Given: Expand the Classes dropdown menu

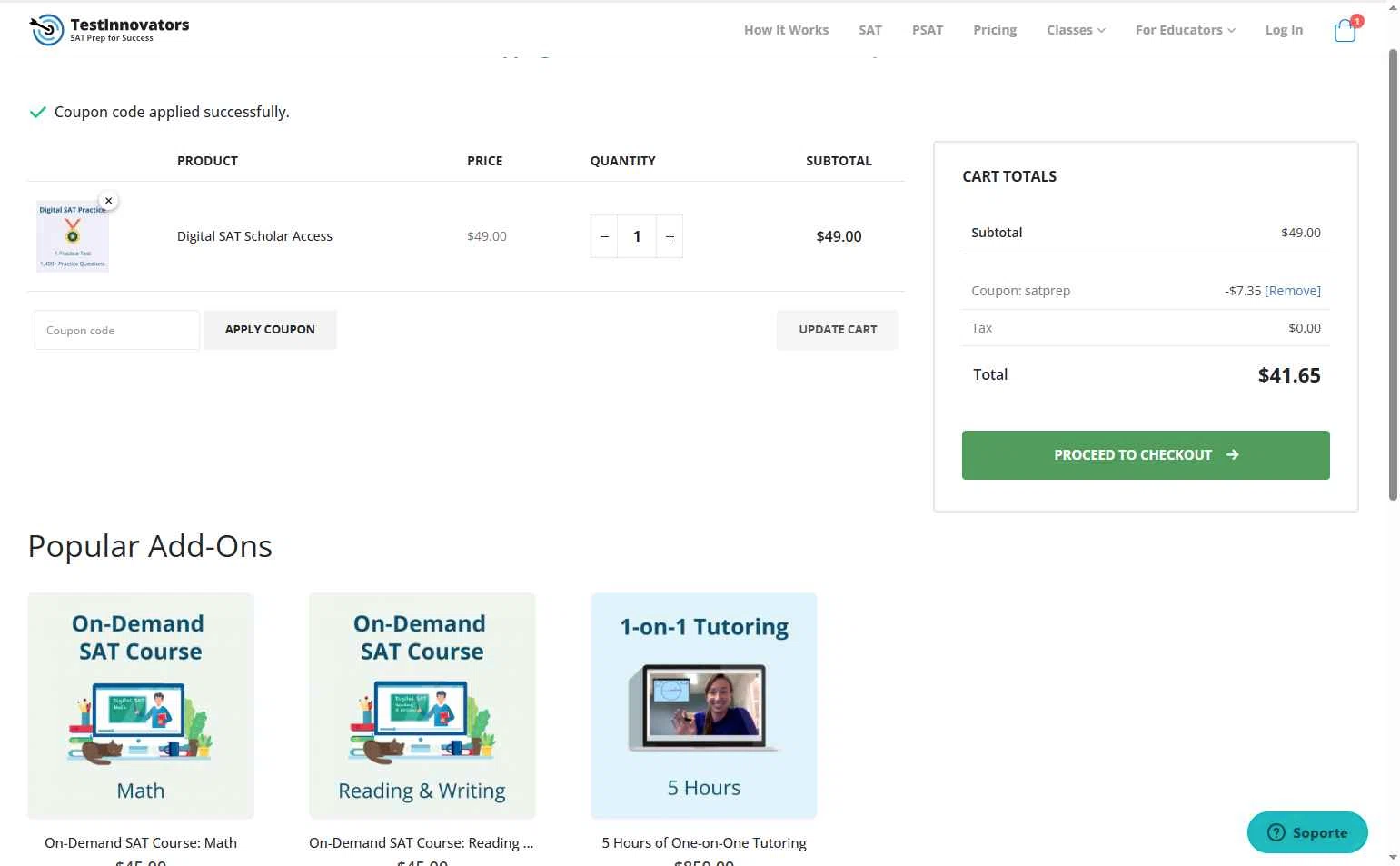Looking at the screenshot, I should coord(1076,30).
